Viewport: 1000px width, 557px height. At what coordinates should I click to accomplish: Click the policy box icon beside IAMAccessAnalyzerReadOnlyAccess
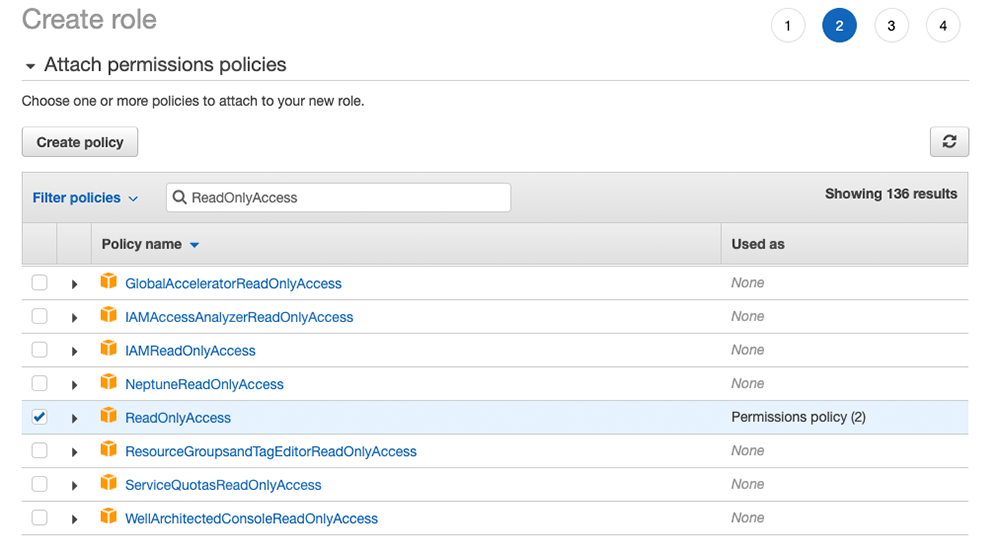(x=108, y=315)
